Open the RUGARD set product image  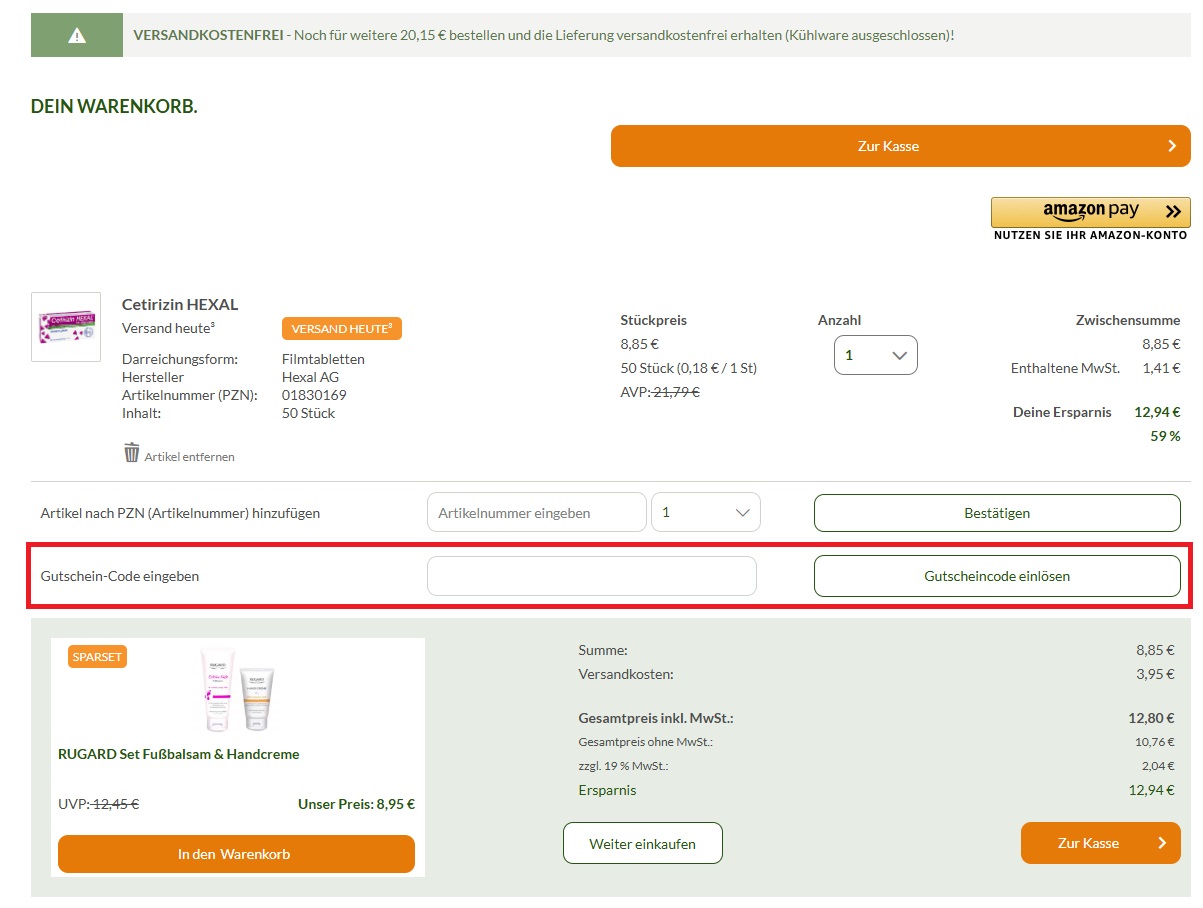click(x=238, y=691)
